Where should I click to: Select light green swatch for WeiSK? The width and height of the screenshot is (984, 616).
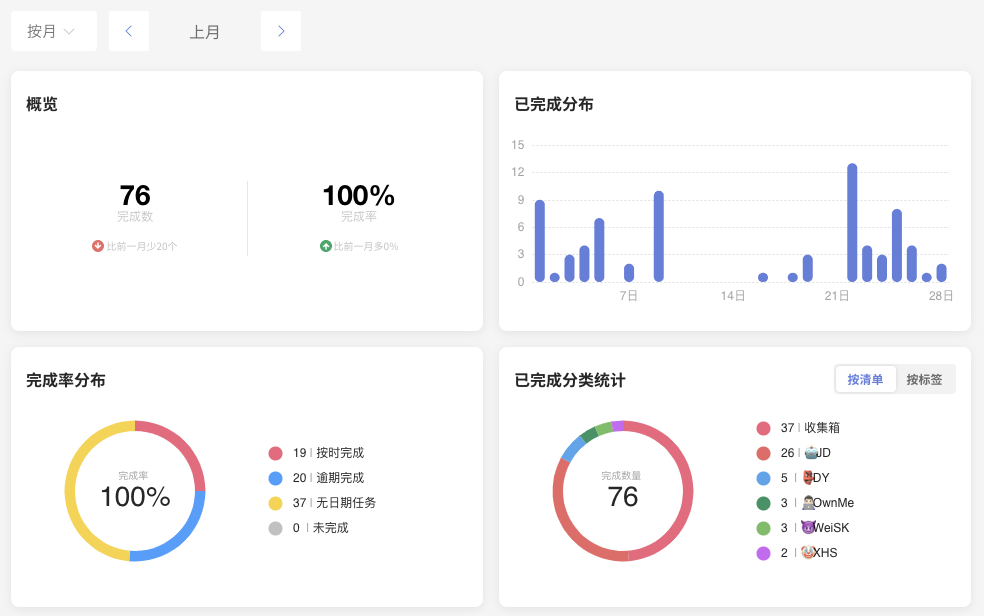[764, 528]
